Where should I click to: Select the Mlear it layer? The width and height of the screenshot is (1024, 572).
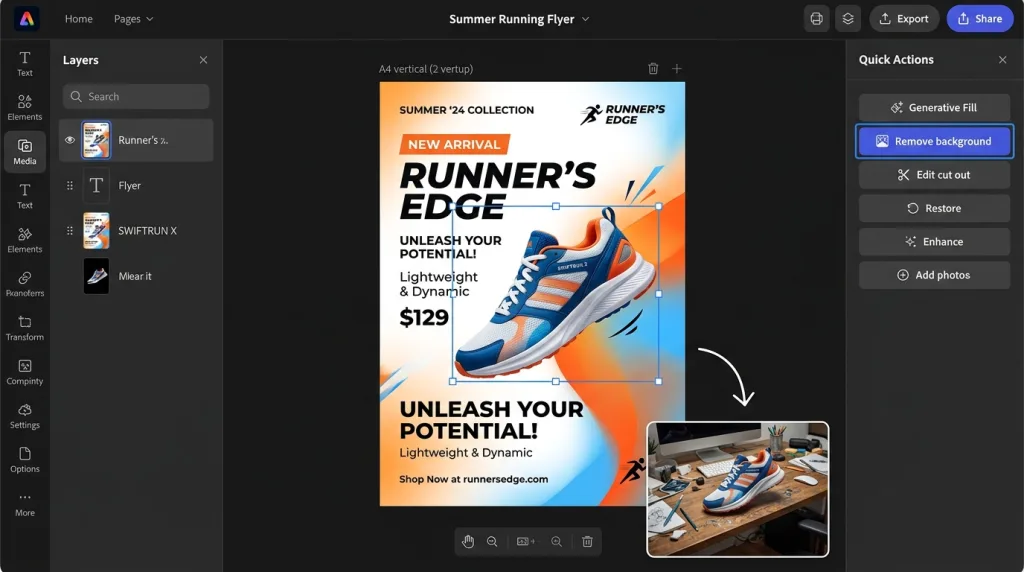(x=136, y=276)
